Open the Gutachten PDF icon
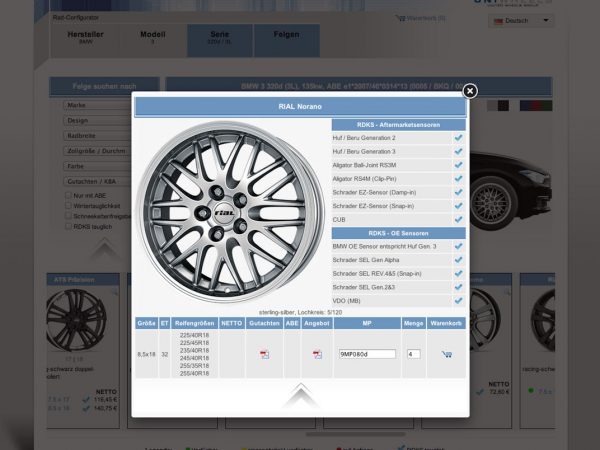Viewport: 600px width, 450px height. pyautogui.click(x=264, y=354)
